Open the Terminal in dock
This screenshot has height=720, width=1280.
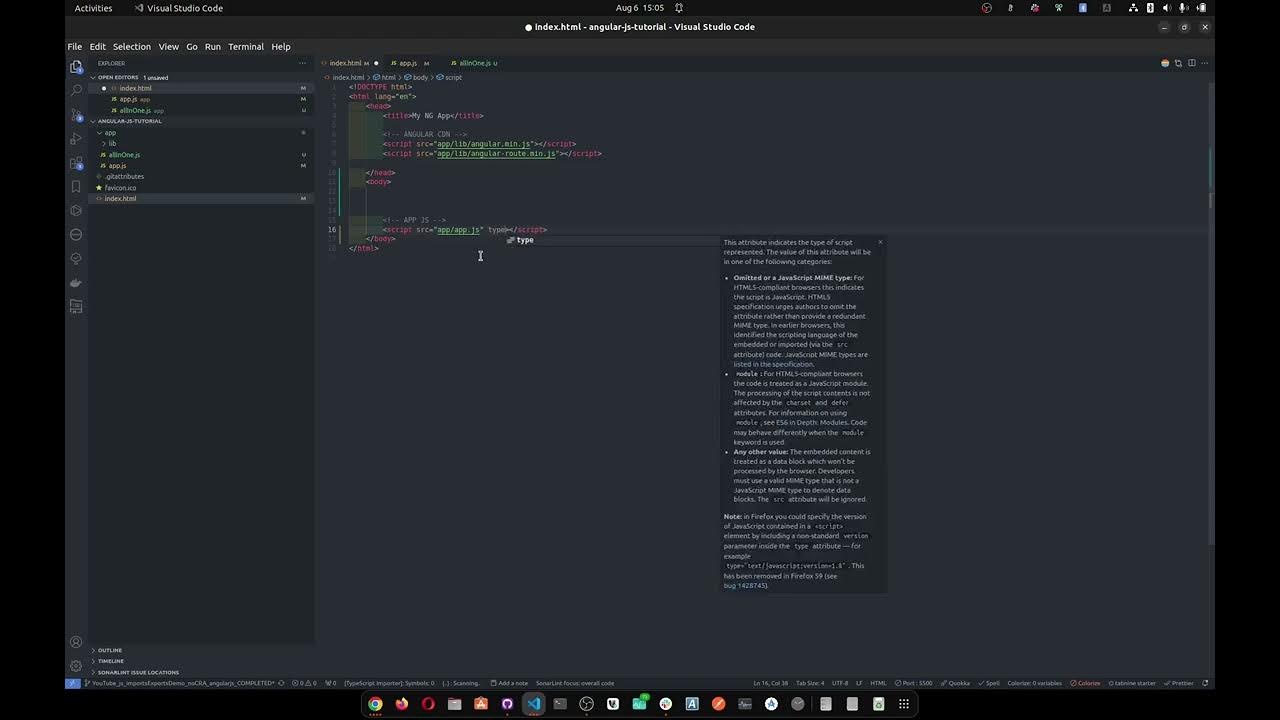tap(560, 704)
